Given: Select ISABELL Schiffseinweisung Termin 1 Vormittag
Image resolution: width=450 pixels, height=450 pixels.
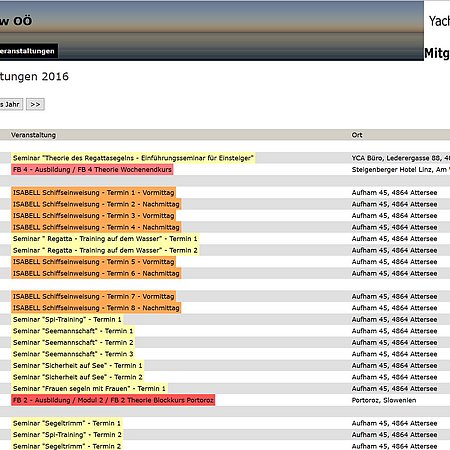Looking at the screenshot, I should click(x=93, y=193).
